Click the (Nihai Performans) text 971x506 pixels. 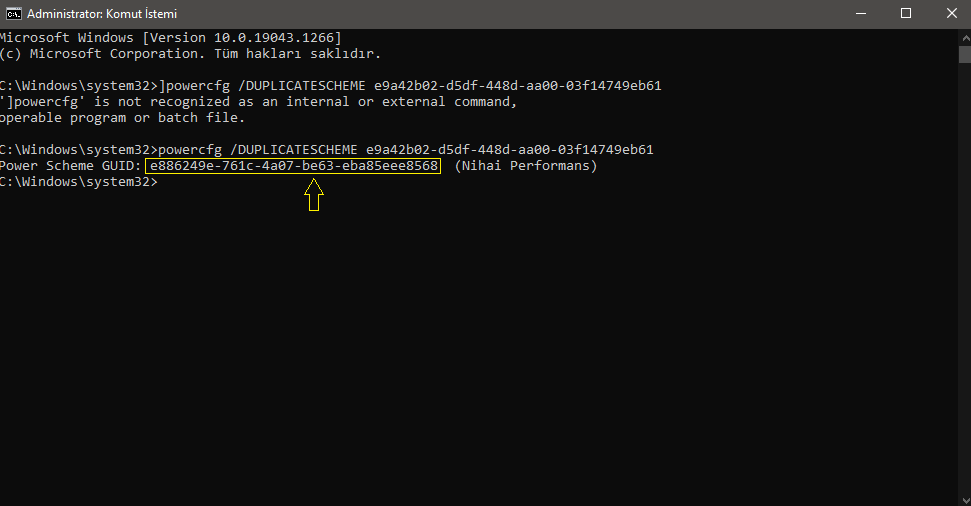tap(526, 166)
